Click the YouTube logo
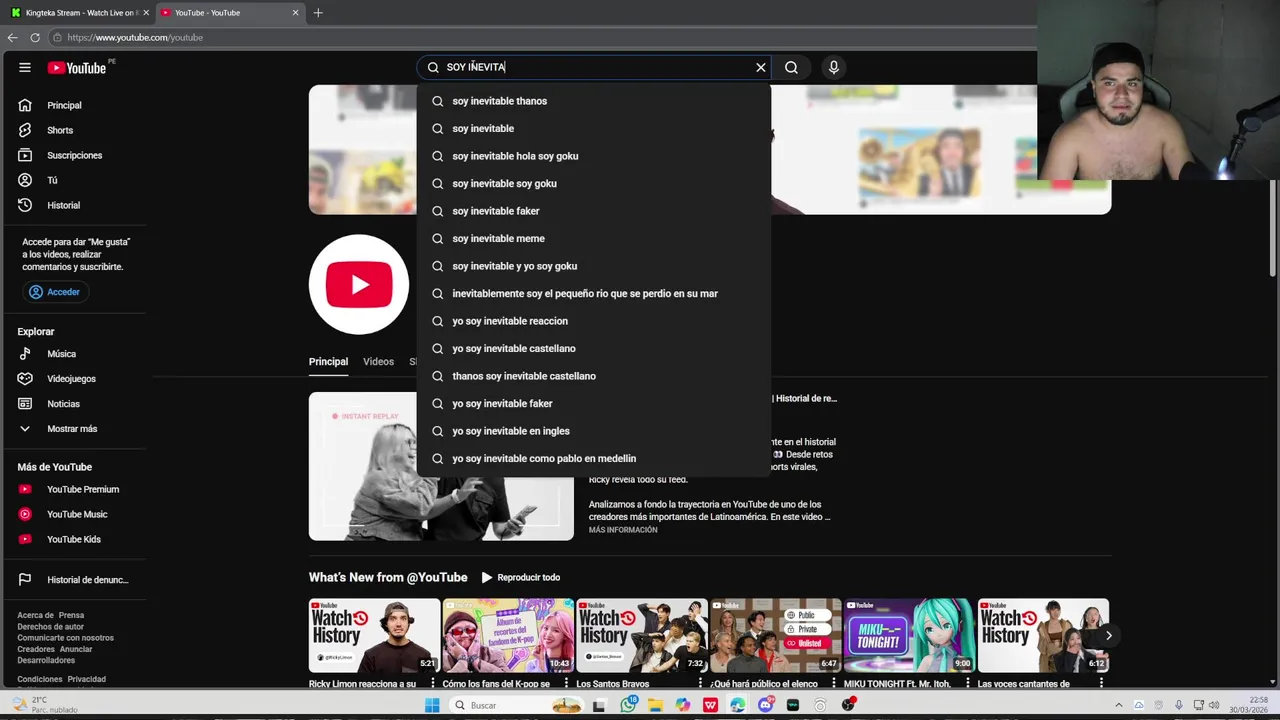The width and height of the screenshot is (1280, 720). pyautogui.click(x=77, y=67)
